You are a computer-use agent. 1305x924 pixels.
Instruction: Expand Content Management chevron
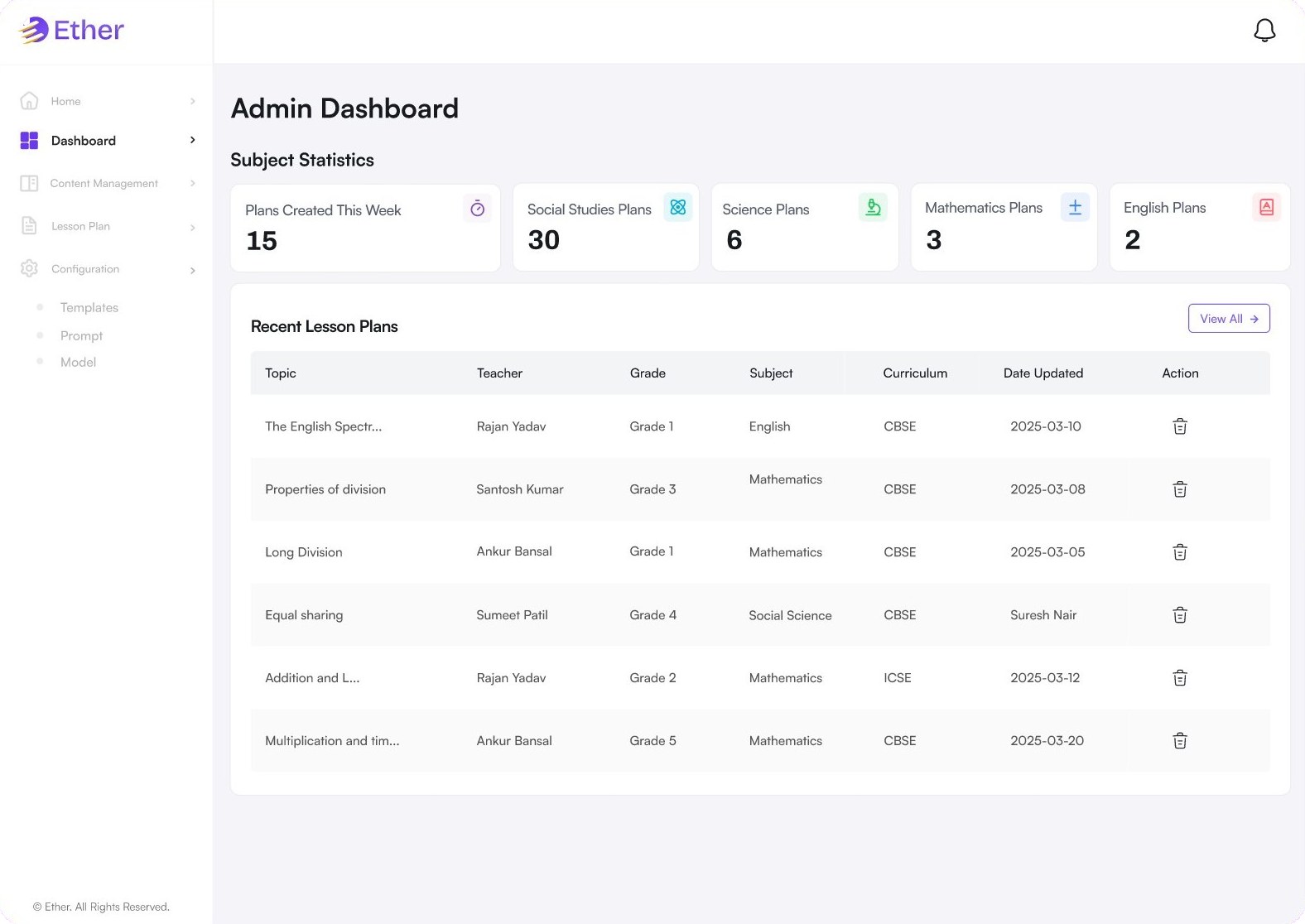pos(193,183)
